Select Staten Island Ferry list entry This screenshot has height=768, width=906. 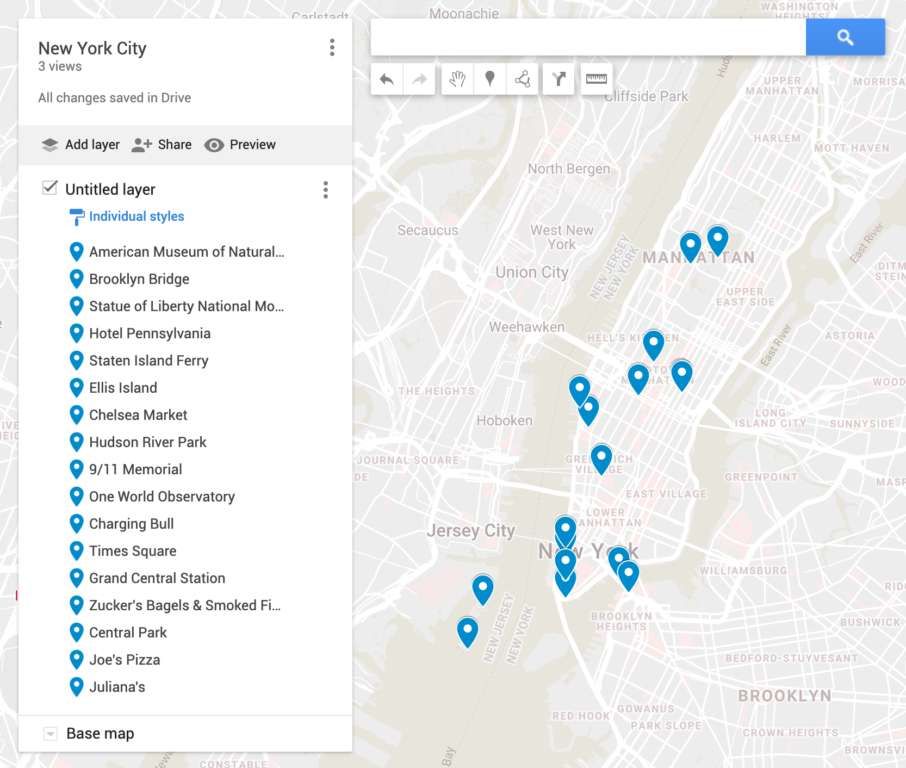pyautogui.click(x=148, y=361)
